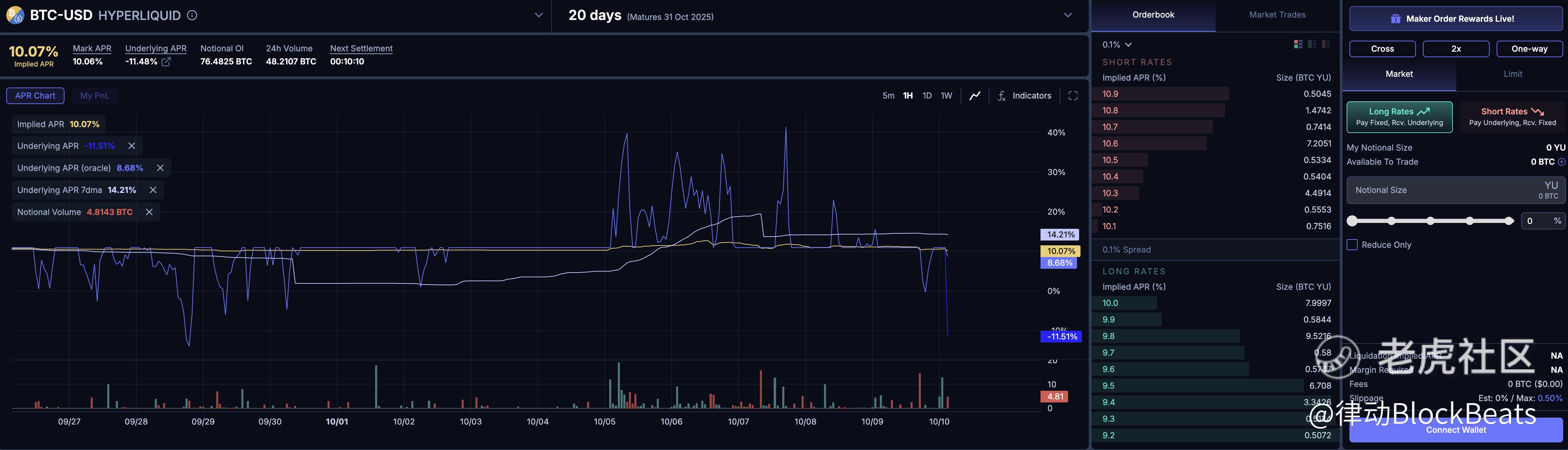1568x450 pixels.
Task: Click the Notional Size input field
Action: (x=1437, y=190)
